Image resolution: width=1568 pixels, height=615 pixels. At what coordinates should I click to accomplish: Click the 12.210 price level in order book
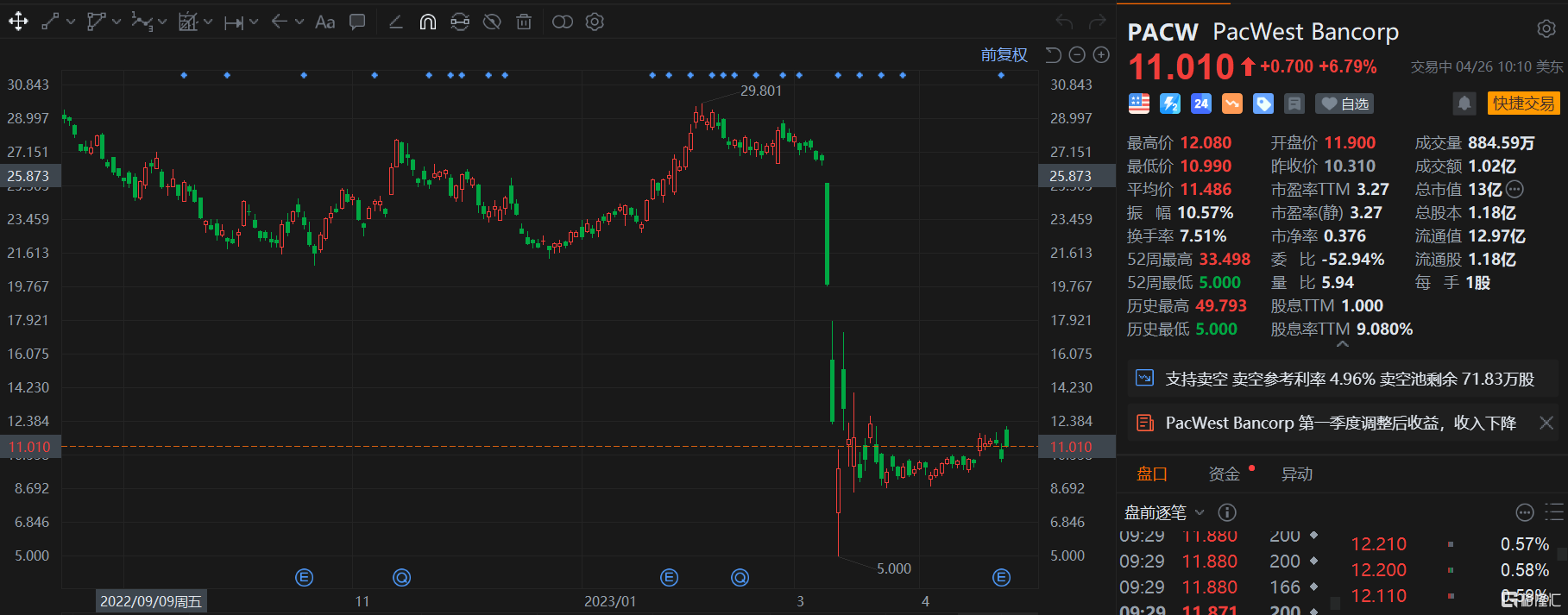[x=1378, y=544]
